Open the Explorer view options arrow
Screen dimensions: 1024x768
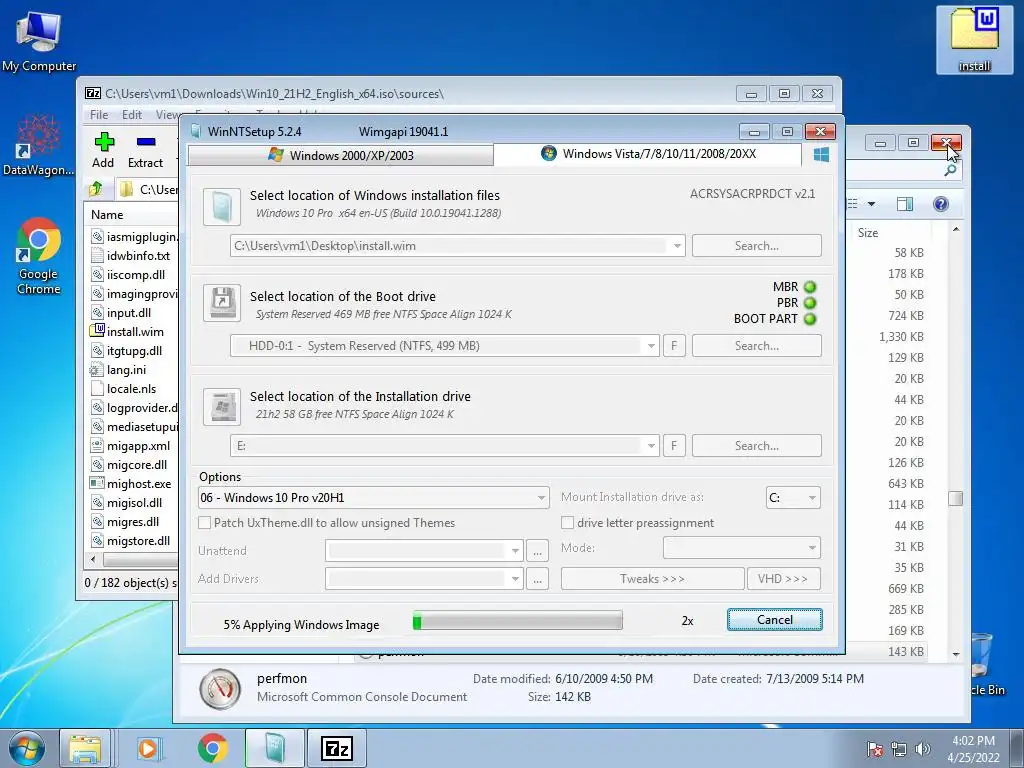tap(871, 204)
